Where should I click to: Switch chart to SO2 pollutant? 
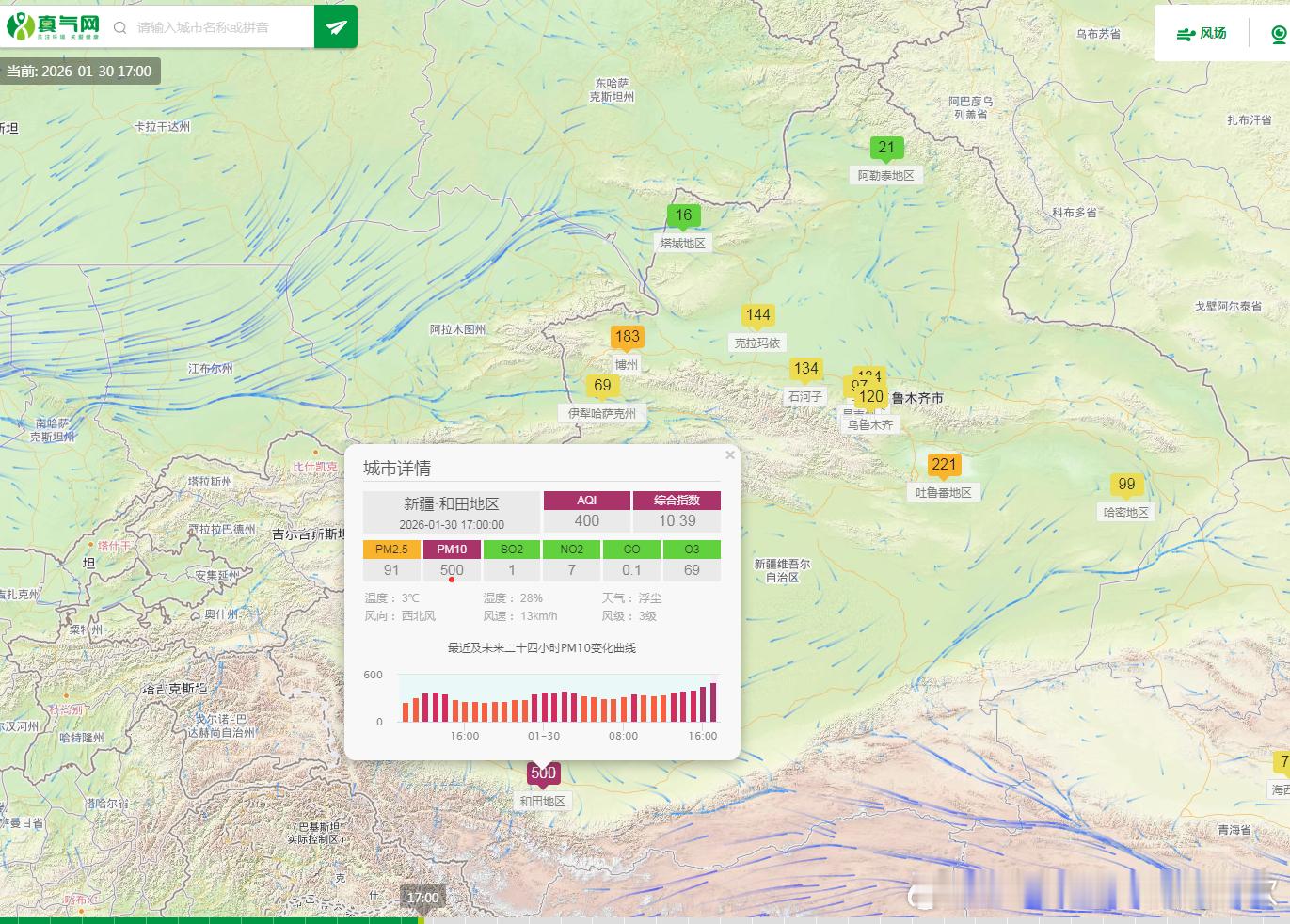pyautogui.click(x=512, y=549)
